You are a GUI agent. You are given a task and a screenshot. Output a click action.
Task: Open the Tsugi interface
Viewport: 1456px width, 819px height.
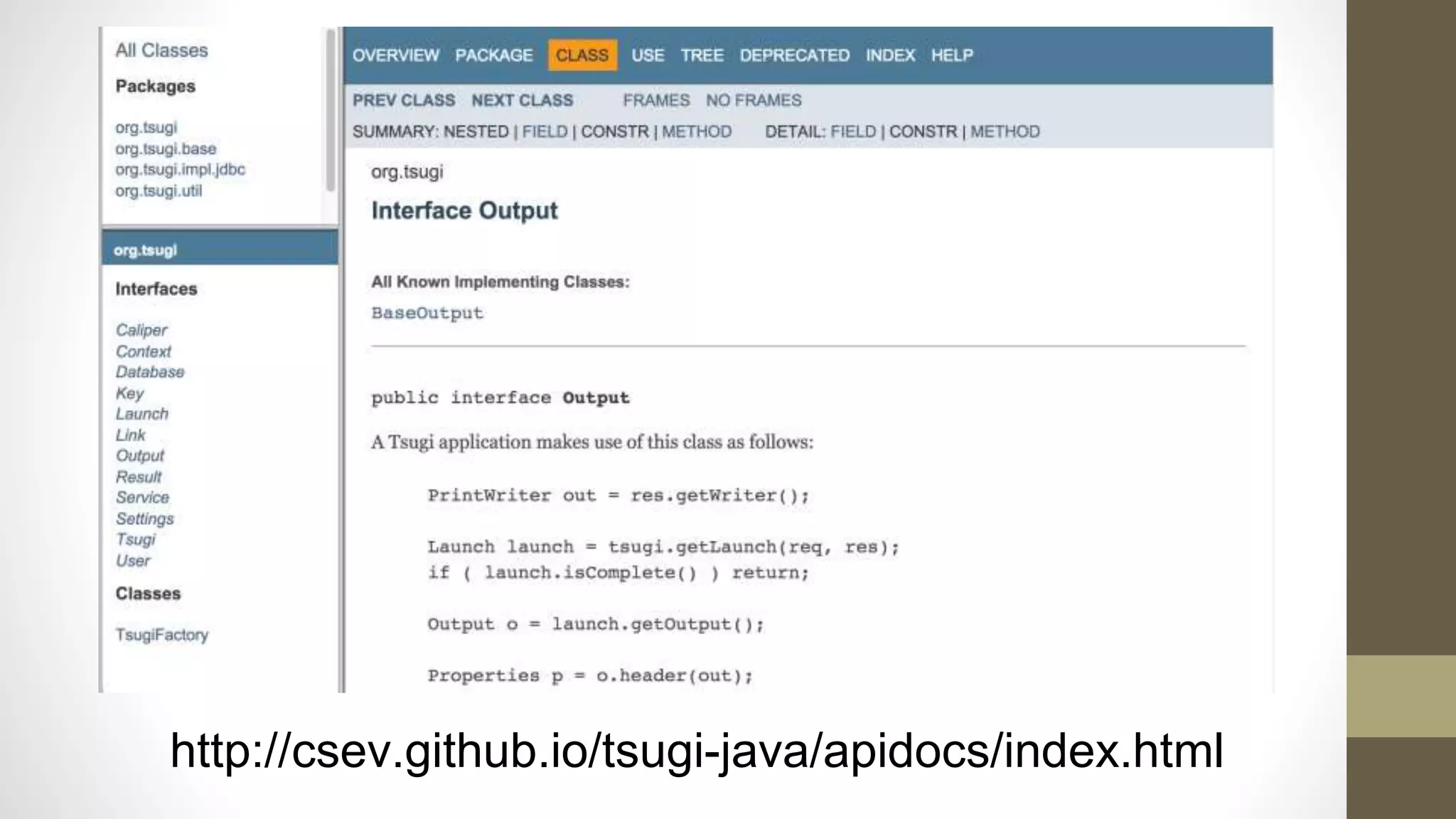coord(135,540)
